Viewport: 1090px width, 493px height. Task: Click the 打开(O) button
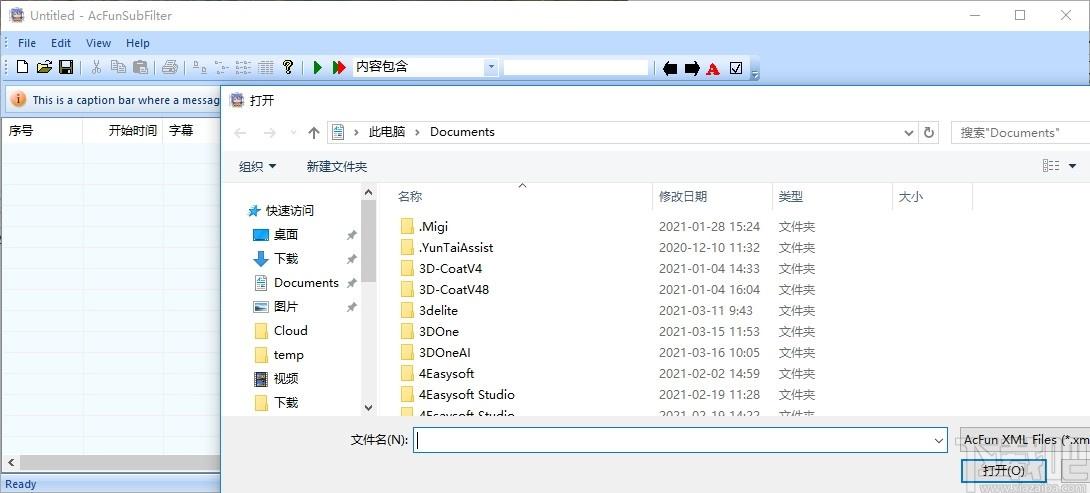1003,471
